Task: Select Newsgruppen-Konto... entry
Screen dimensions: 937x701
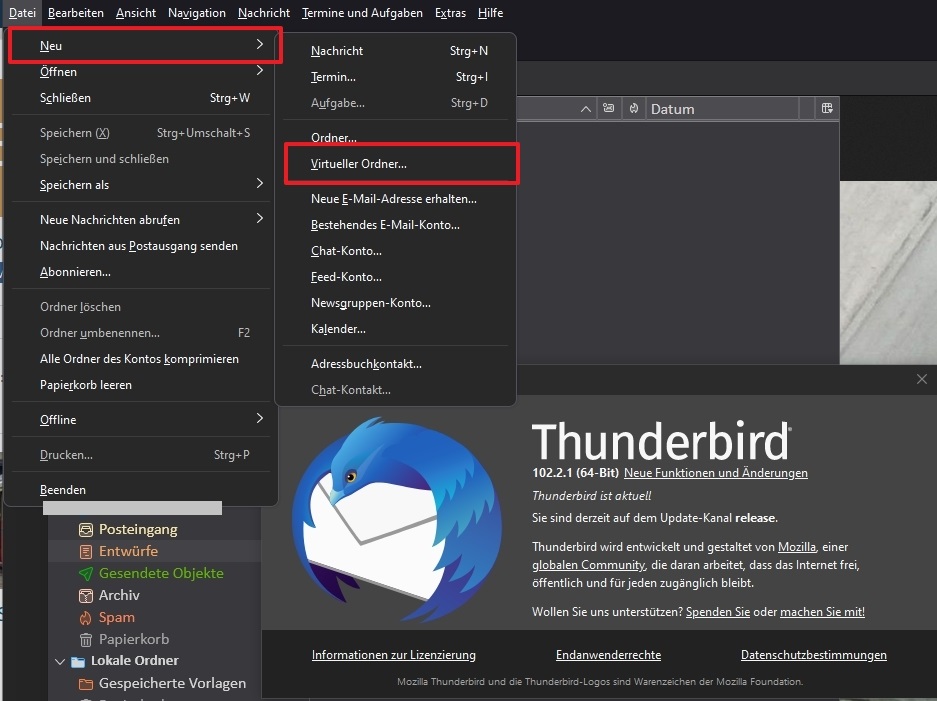Action: click(x=395, y=303)
